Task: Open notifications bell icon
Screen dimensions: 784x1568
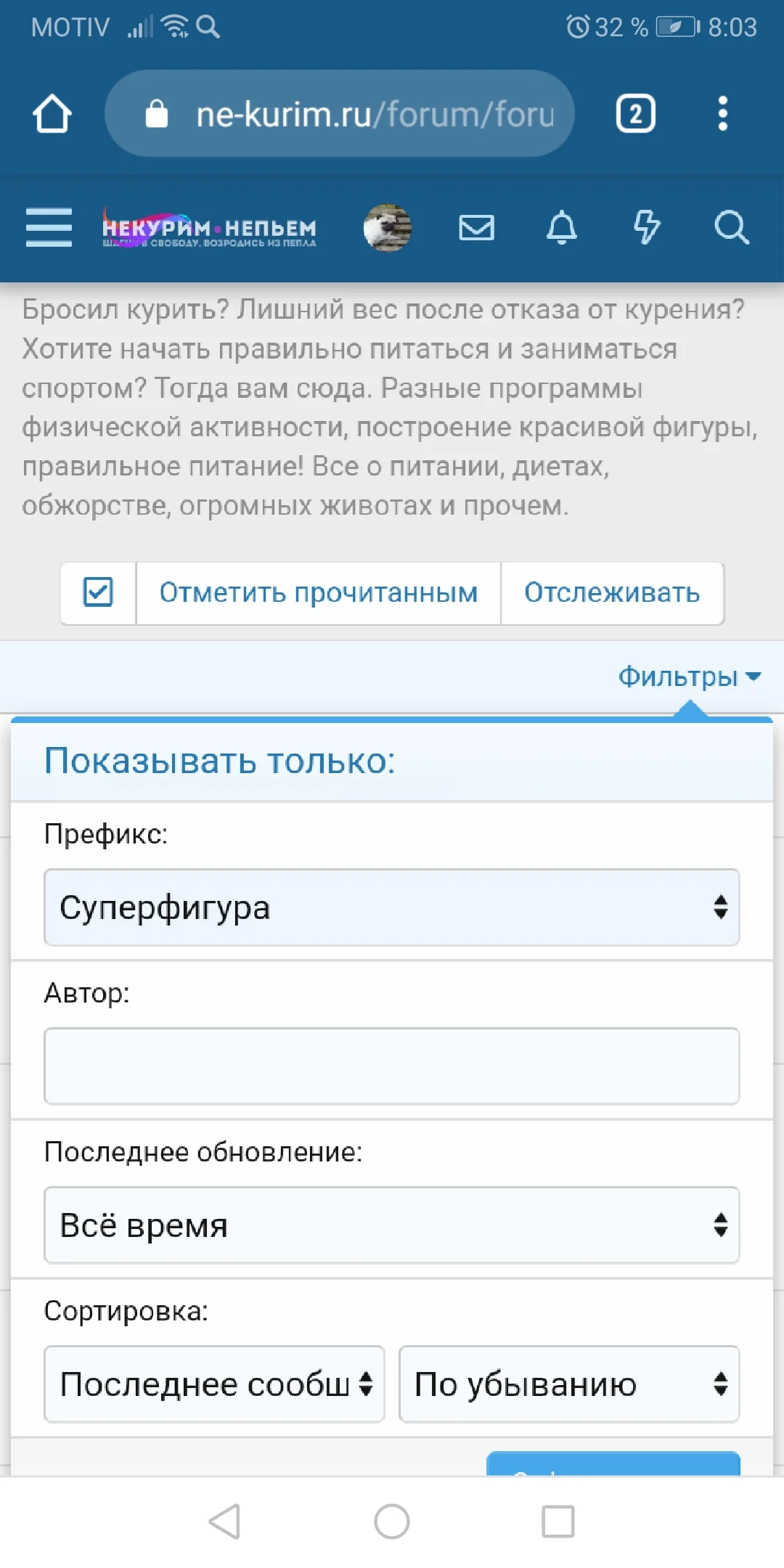Action: click(x=561, y=228)
